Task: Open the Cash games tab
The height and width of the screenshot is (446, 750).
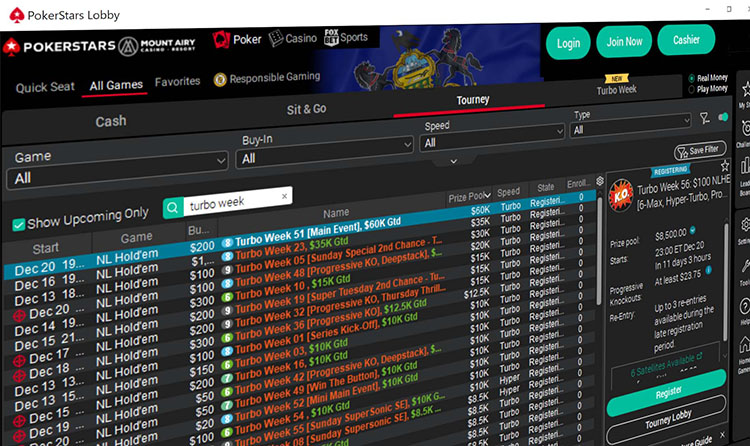Action: 111,121
